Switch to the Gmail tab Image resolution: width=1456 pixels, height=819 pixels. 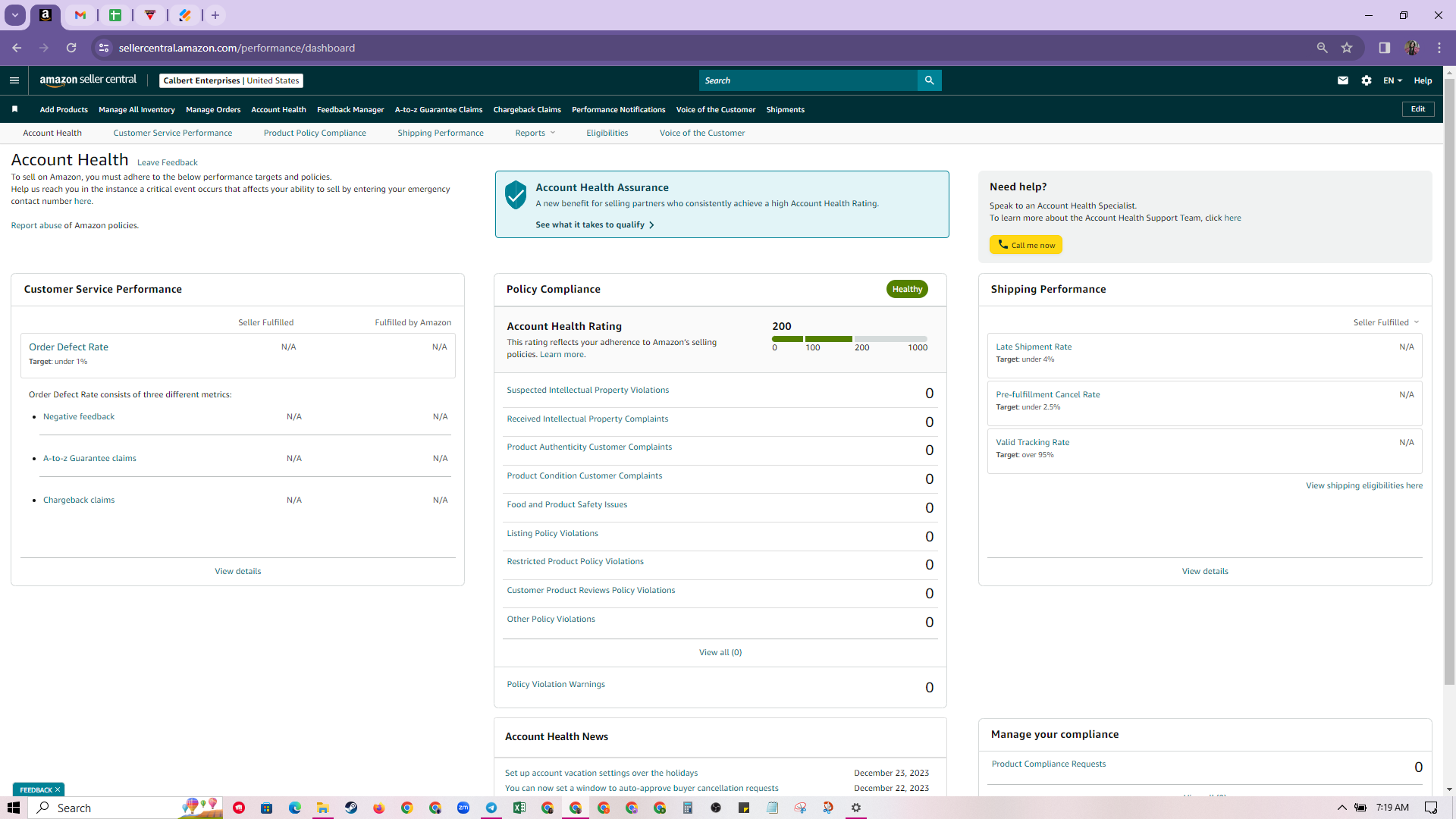(80, 15)
